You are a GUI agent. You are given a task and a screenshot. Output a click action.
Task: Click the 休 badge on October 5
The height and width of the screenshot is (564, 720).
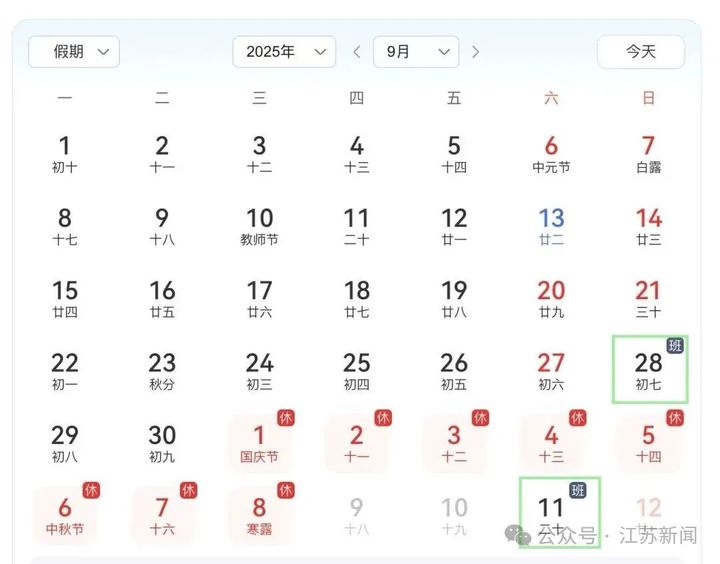coord(675,418)
